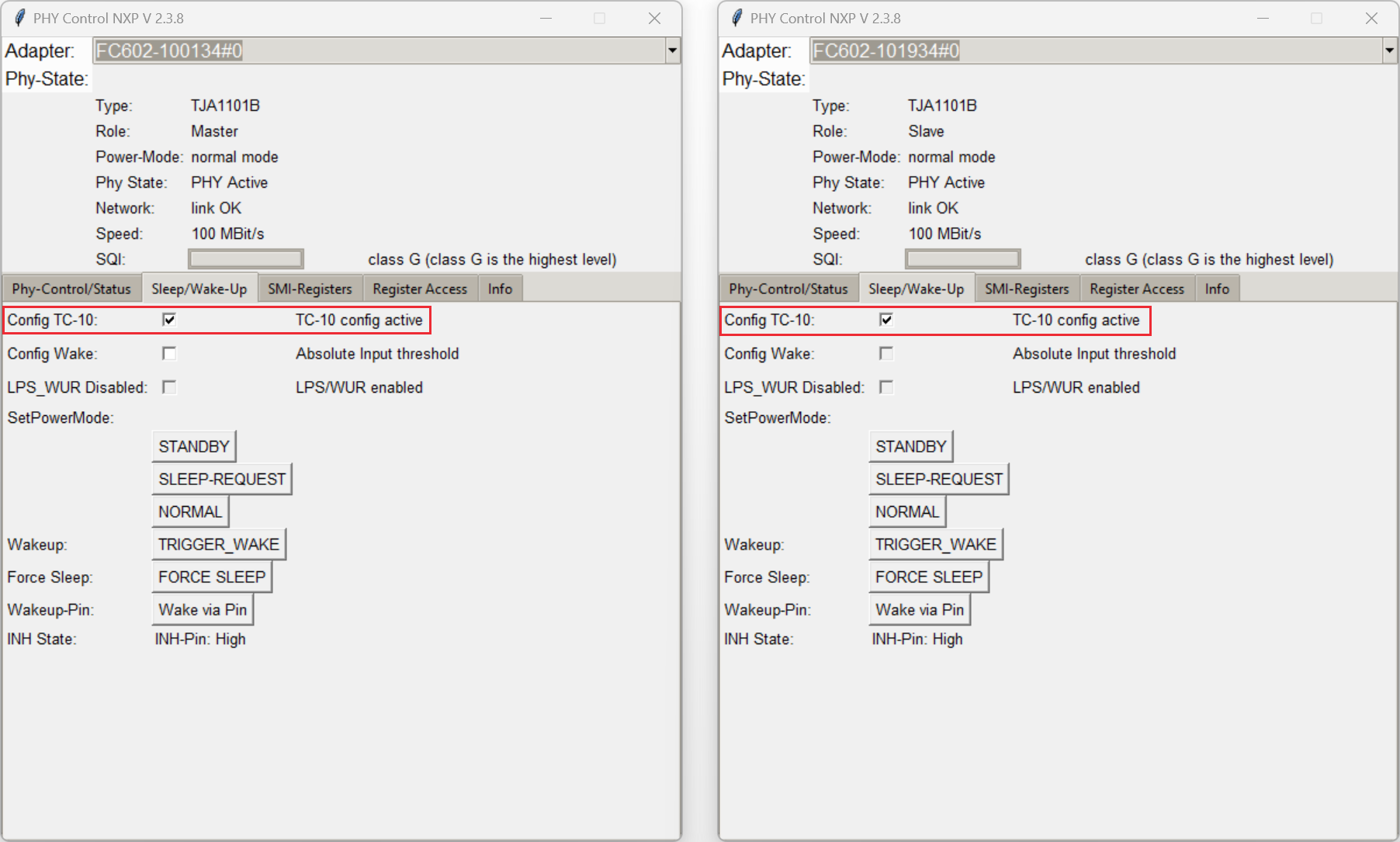The width and height of the screenshot is (1400, 842).
Task: View the Info tab on the Slave window
Action: click(x=1217, y=288)
